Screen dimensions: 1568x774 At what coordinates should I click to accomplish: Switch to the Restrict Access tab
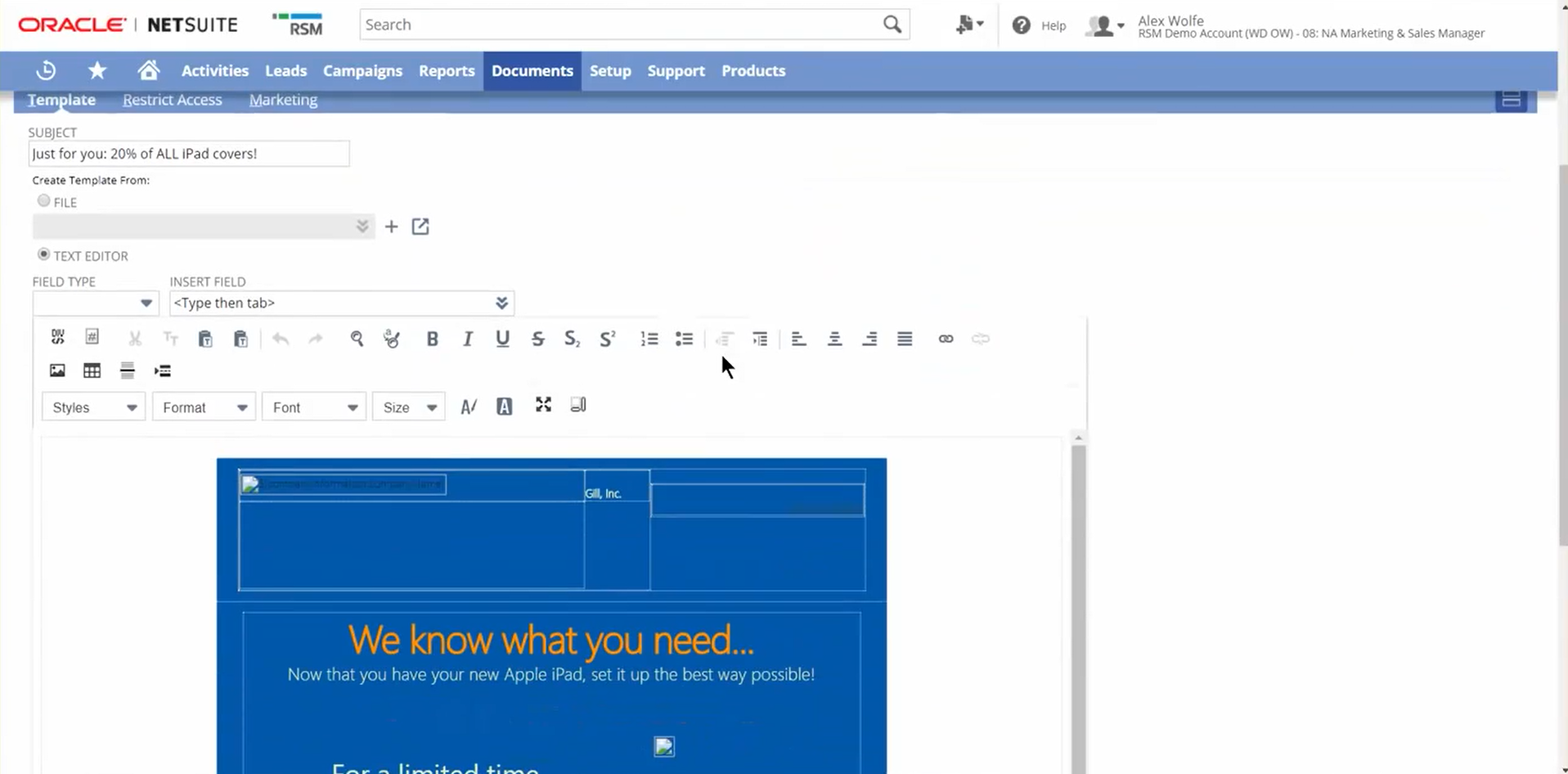(172, 100)
